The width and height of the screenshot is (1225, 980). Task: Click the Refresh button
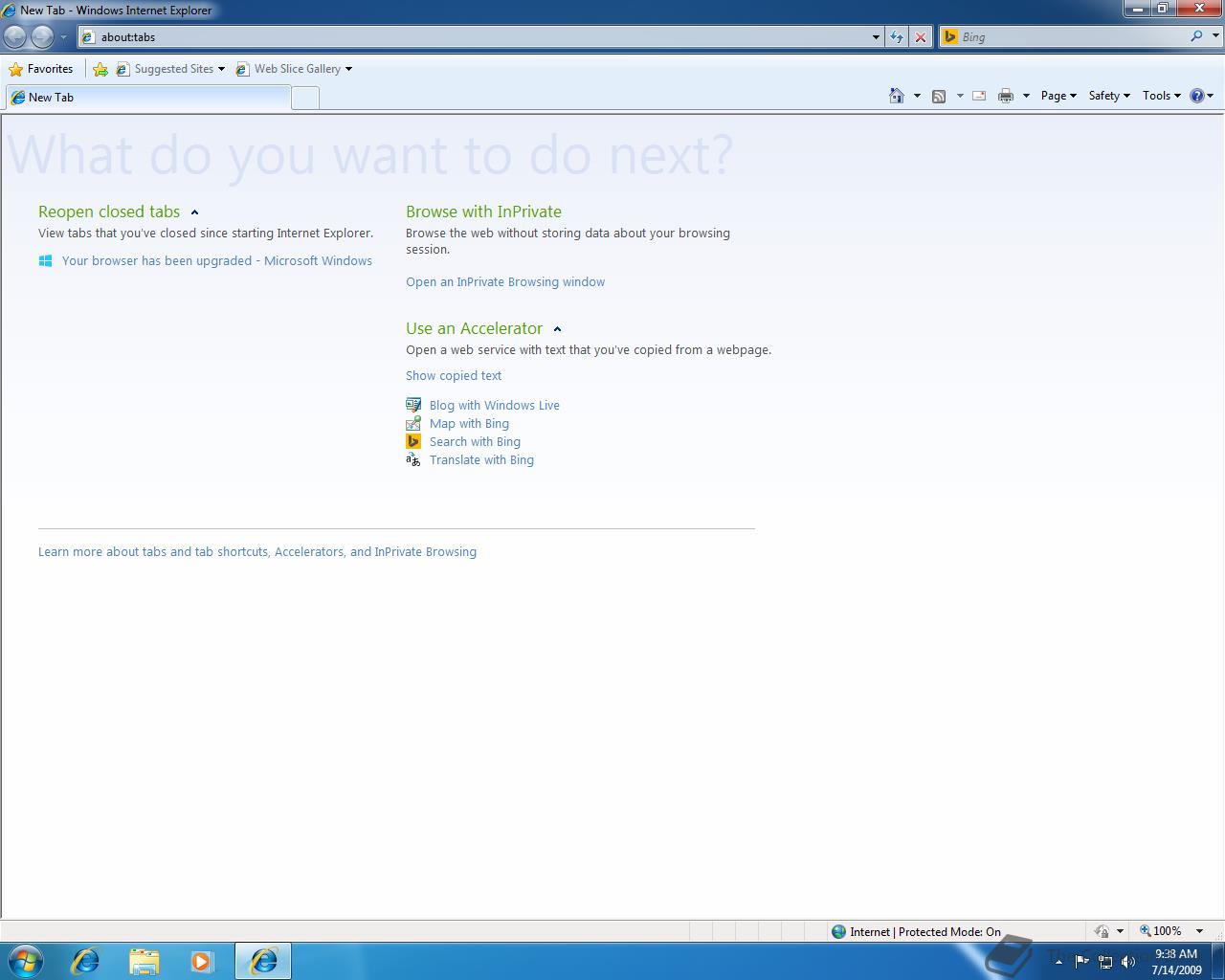897,37
